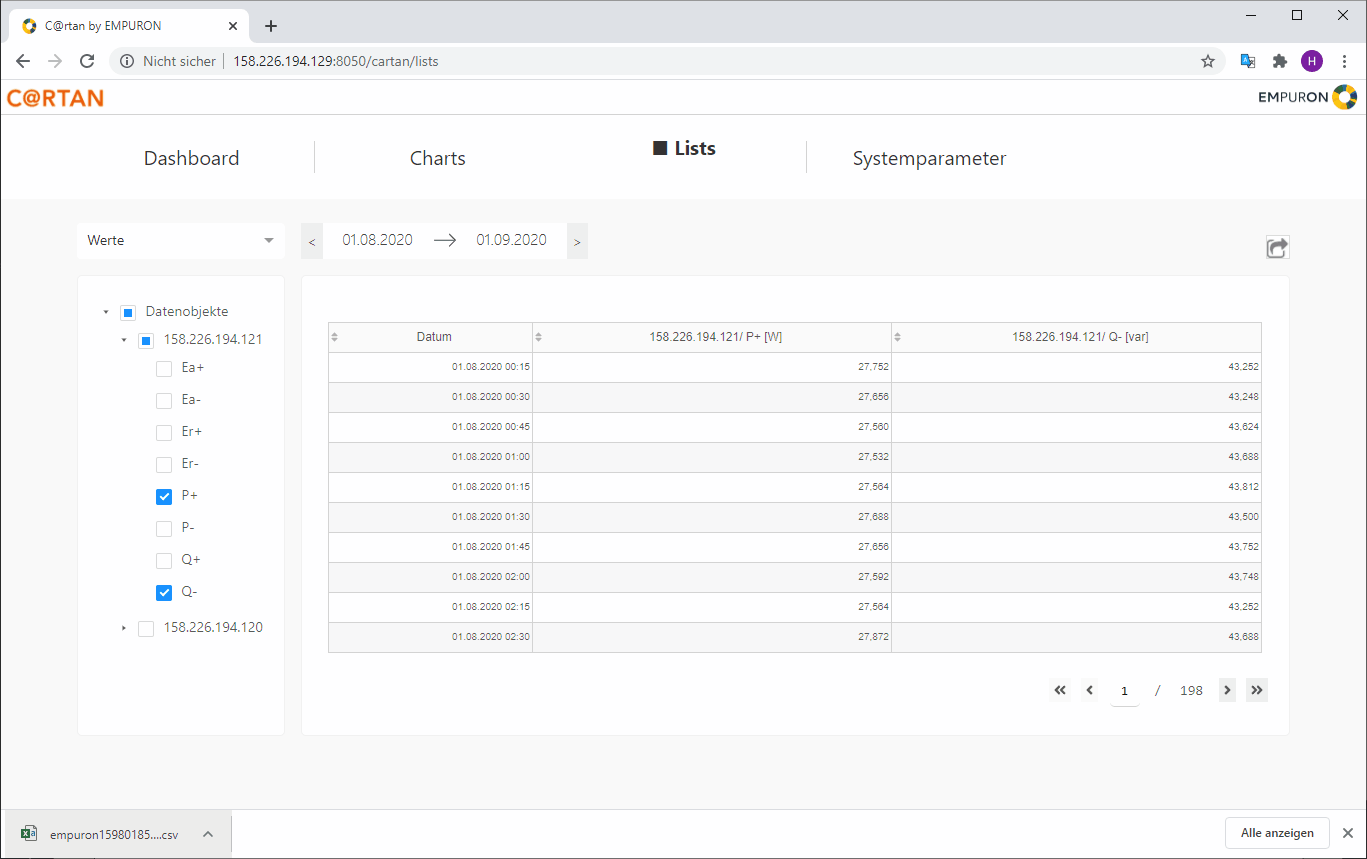Check the Ea- checkbox
The width and height of the screenshot is (1367, 859).
[164, 401]
